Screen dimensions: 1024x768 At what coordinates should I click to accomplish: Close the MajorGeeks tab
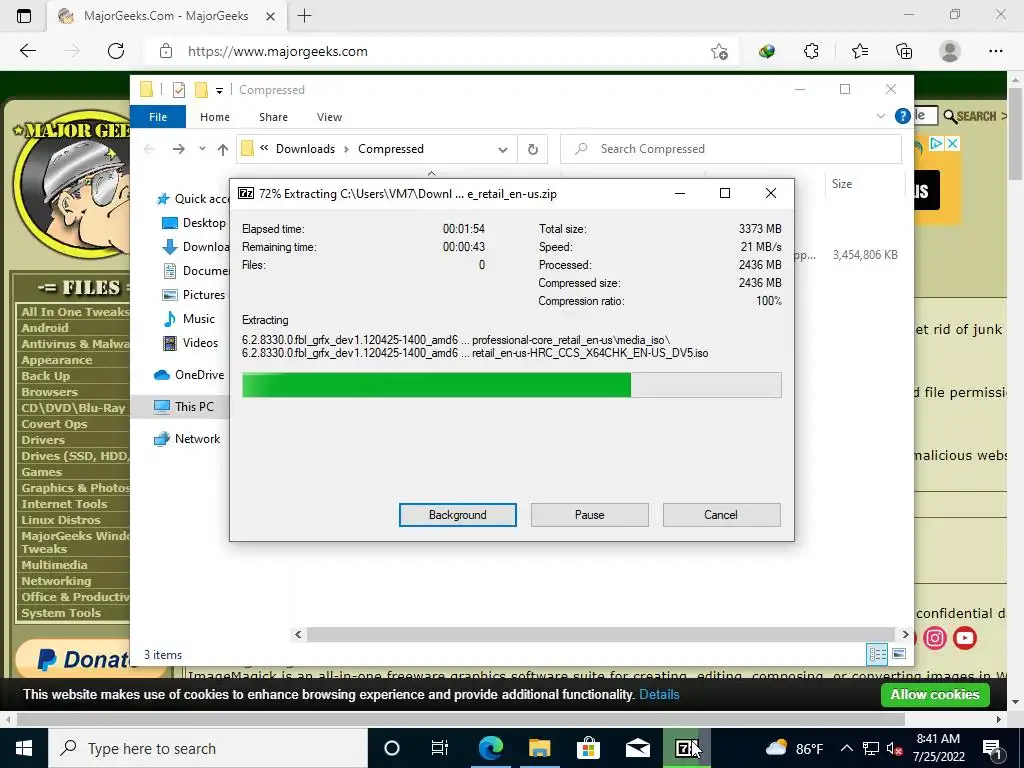pos(270,16)
